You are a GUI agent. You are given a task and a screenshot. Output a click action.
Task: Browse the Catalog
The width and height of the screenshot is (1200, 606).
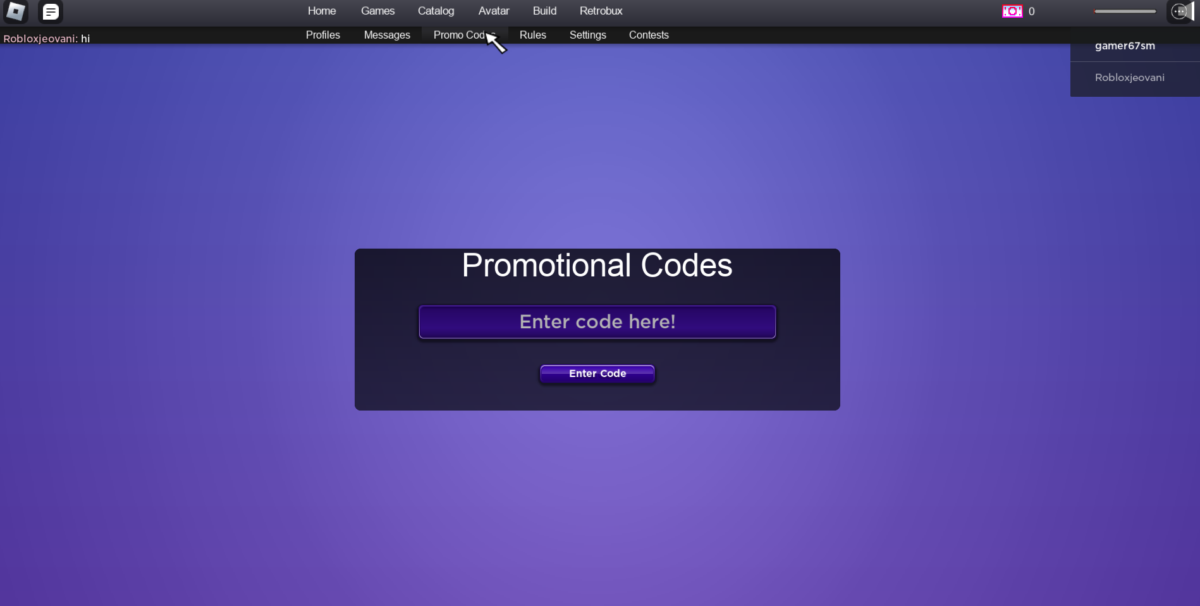coord(436,11)
